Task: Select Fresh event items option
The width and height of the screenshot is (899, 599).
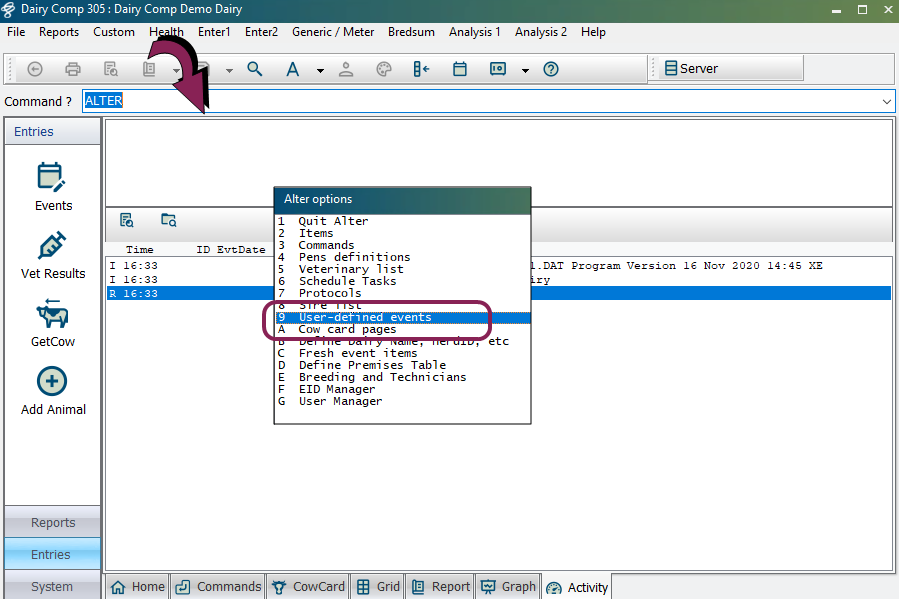Action: coord(402,353)
